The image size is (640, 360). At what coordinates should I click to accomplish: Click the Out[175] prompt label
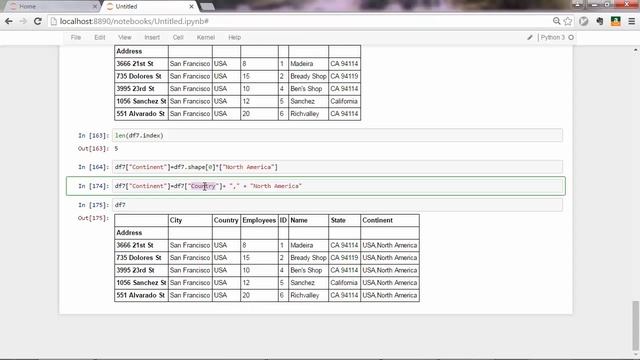pos(93,218)
